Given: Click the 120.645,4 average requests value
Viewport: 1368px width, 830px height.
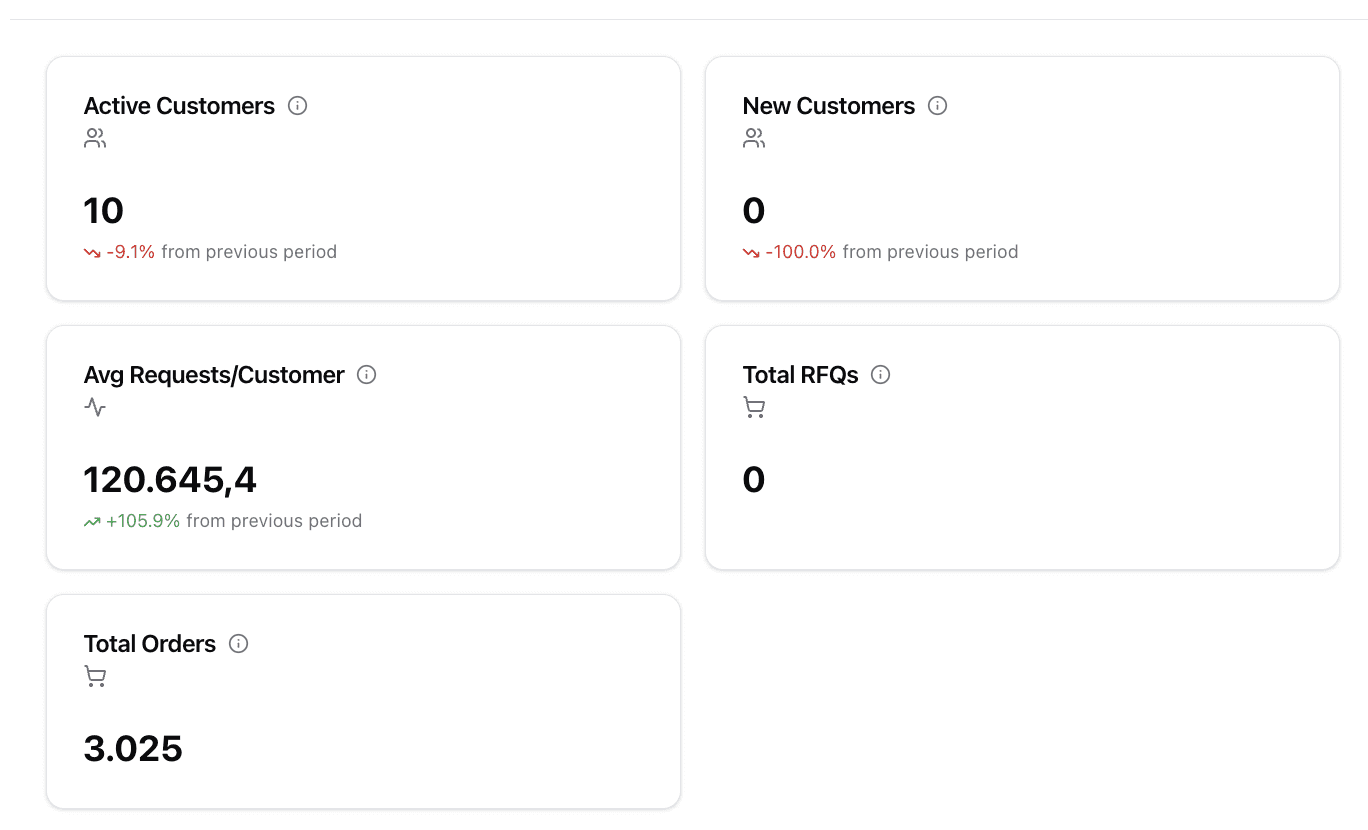Looking at the screenshot, I should pyautogui.click(x=170, y=480).
